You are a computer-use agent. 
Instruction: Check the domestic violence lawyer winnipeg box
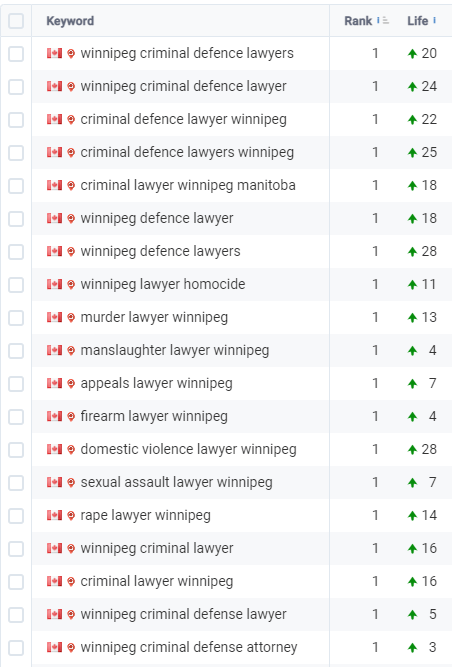(16, 450)
